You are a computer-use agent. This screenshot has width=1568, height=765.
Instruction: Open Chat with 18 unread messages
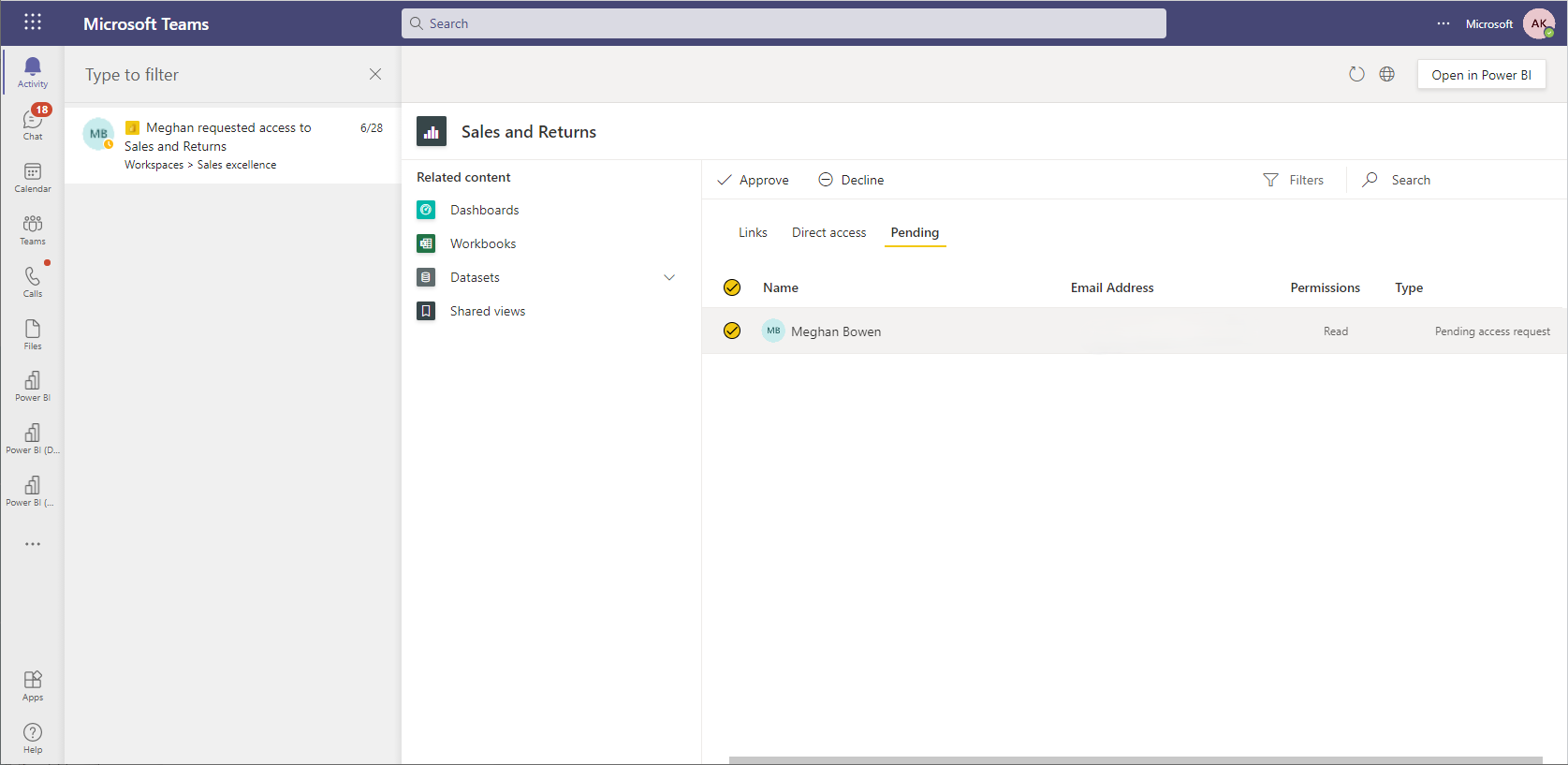[33, 125]
